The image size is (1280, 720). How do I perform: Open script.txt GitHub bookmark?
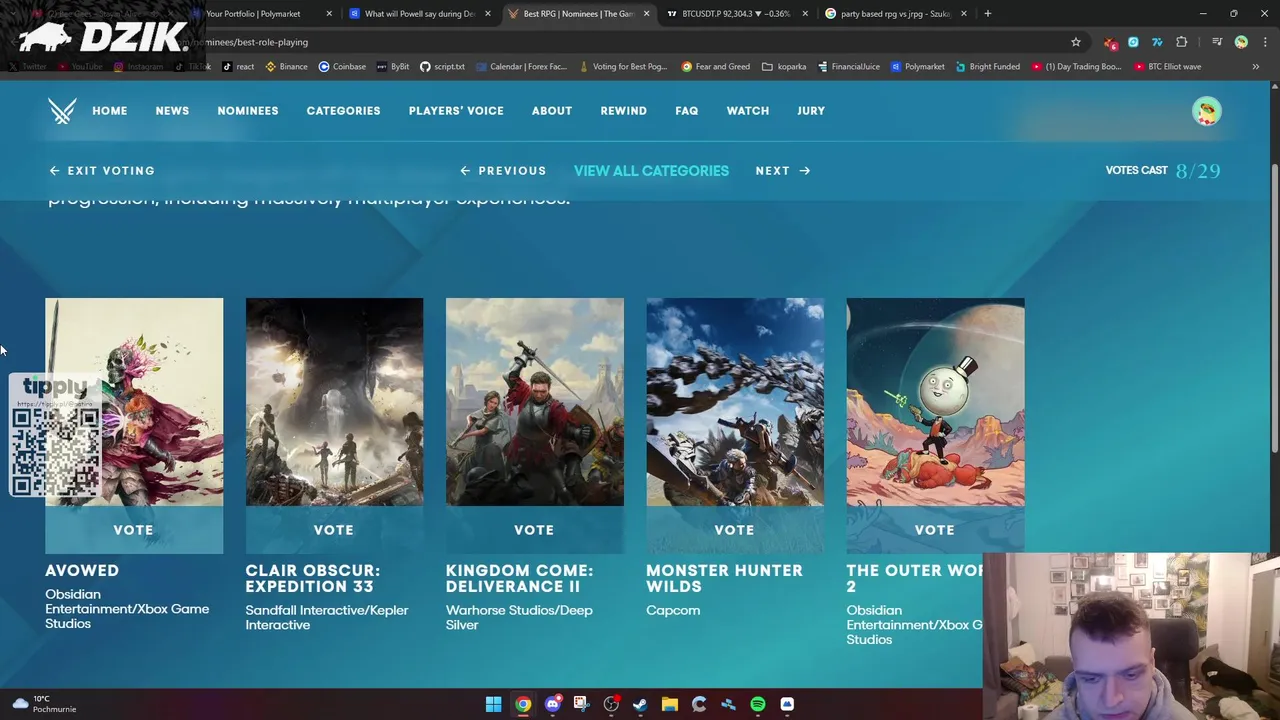442,67
